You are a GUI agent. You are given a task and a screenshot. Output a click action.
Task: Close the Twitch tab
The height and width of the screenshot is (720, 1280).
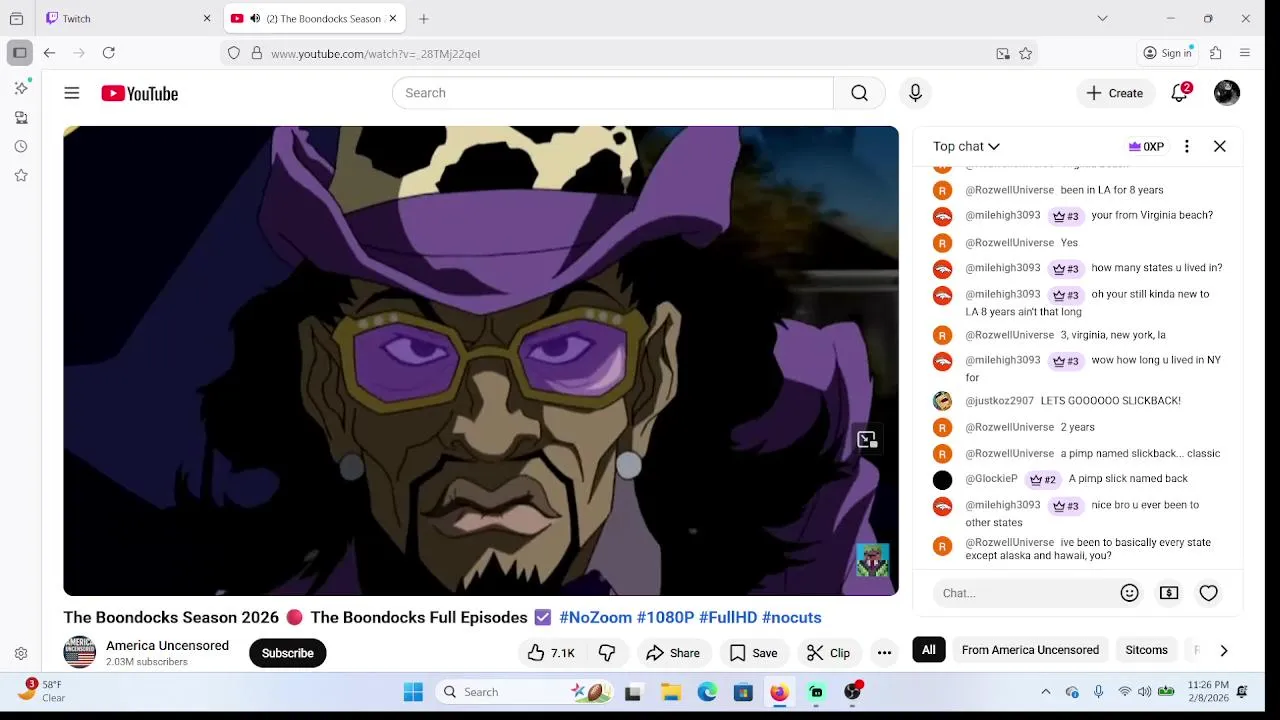click(207, 19)
